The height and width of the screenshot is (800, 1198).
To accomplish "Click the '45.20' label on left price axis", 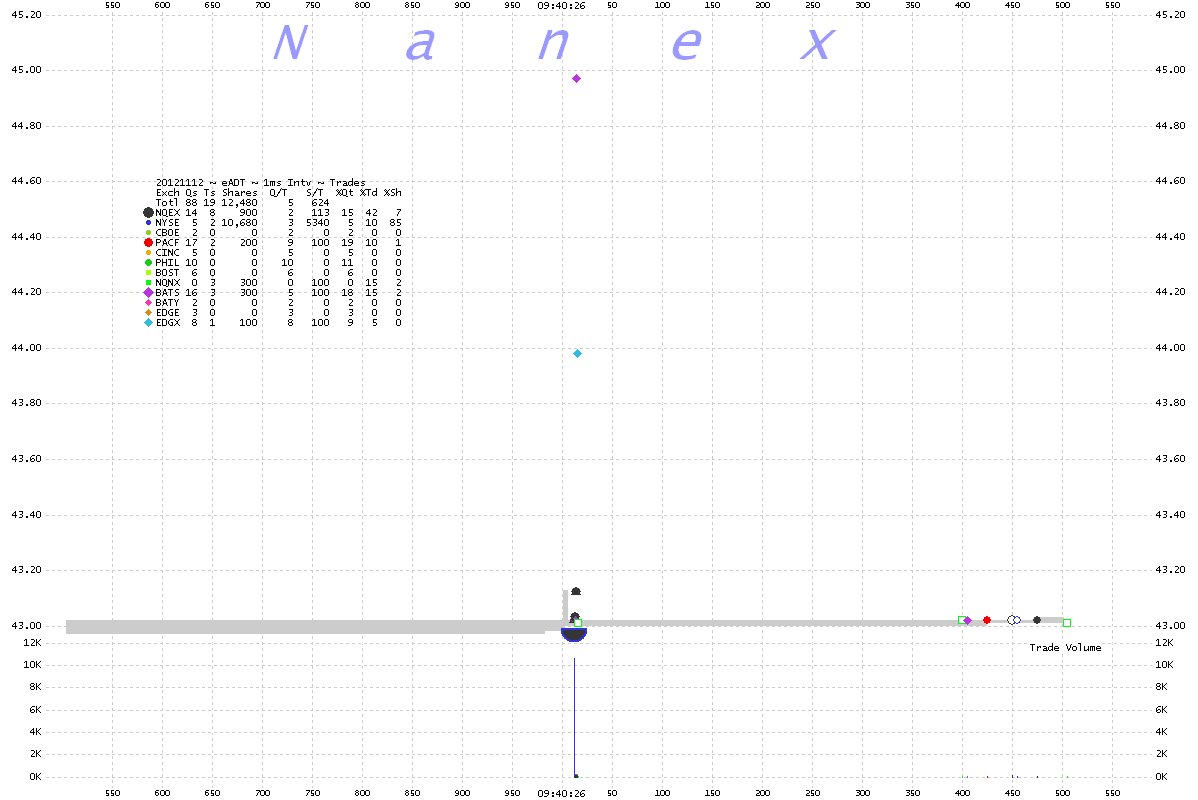I will 27,15.
